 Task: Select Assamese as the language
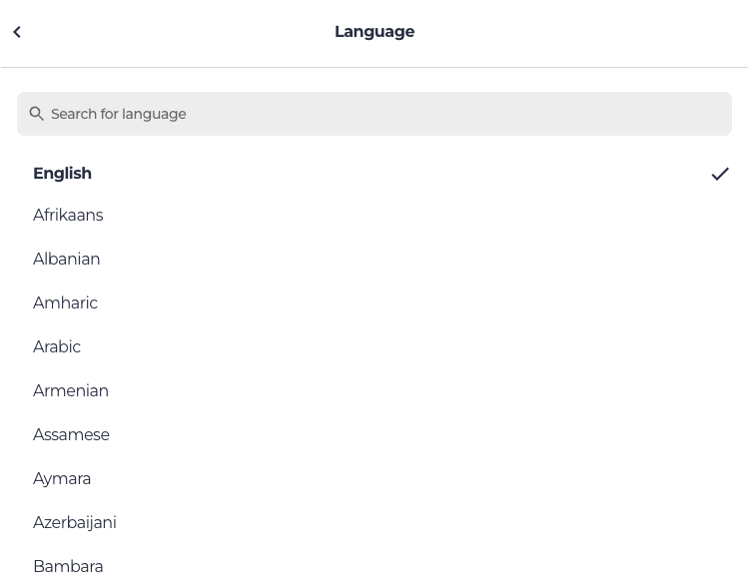tap(71, 435)
